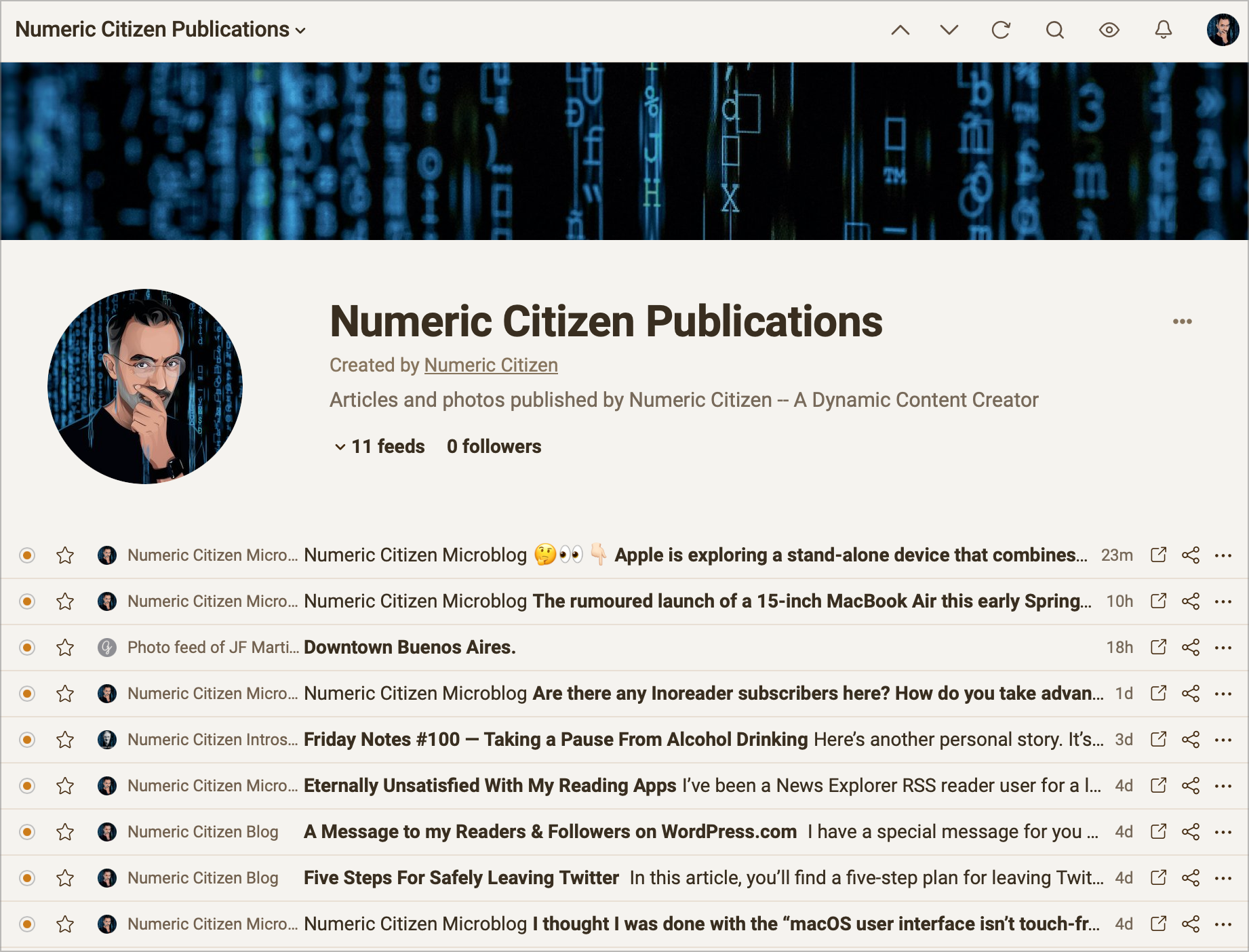
Task: Jump to previous article with up arrow icon
Action: pos(901,30)
